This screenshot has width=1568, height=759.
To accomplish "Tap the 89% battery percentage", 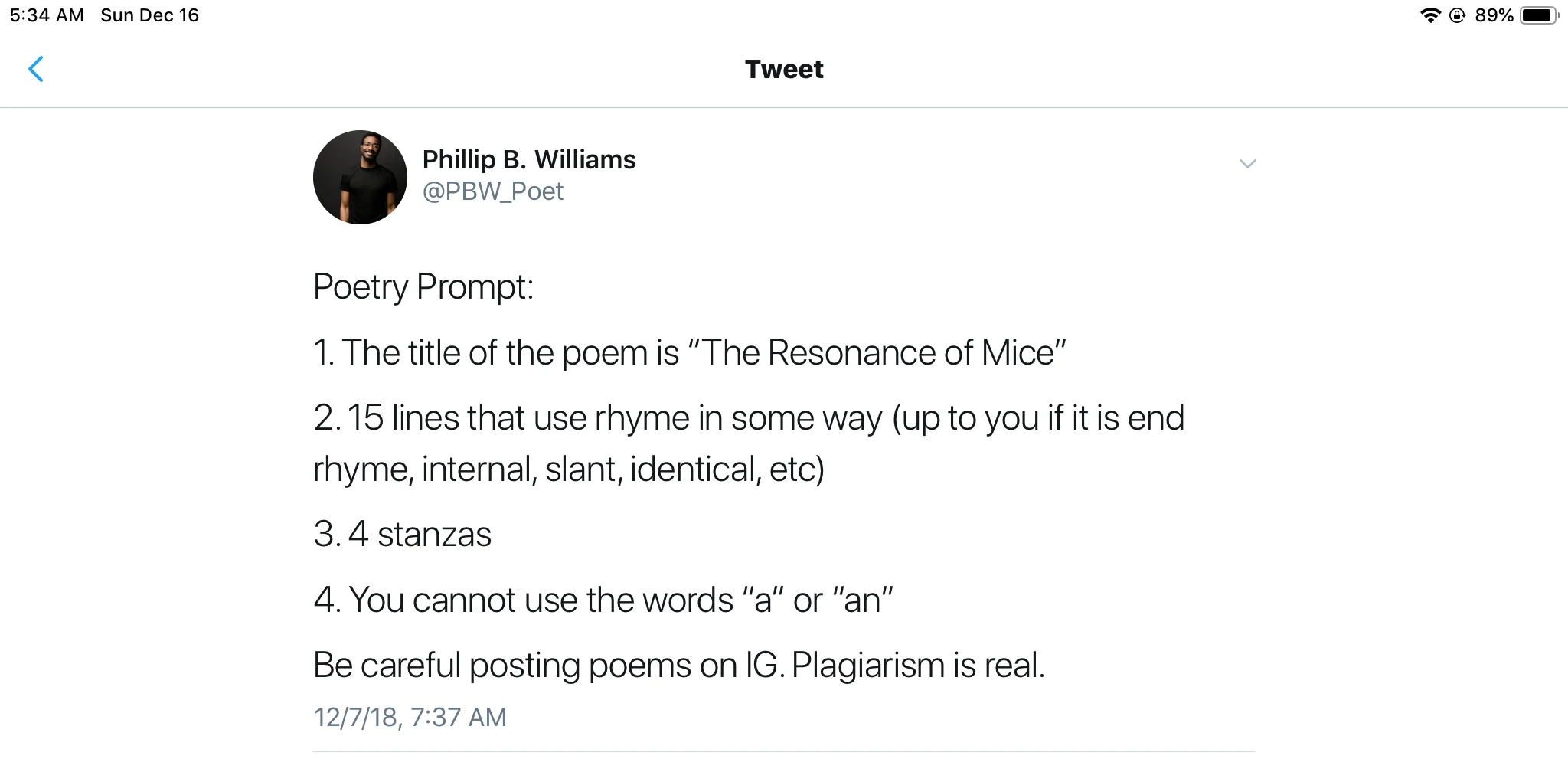I will (x=1494, y=15).
